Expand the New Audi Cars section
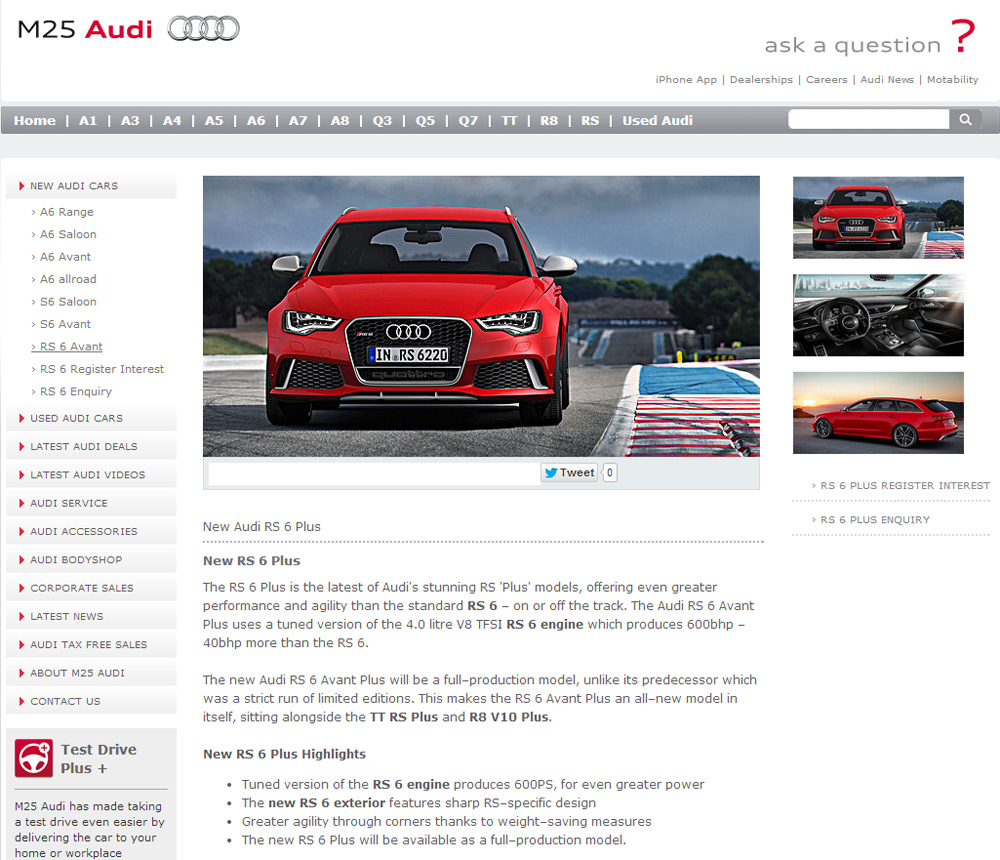Image resolution: width=1000 pixels, height=860 pixels. 73,186
